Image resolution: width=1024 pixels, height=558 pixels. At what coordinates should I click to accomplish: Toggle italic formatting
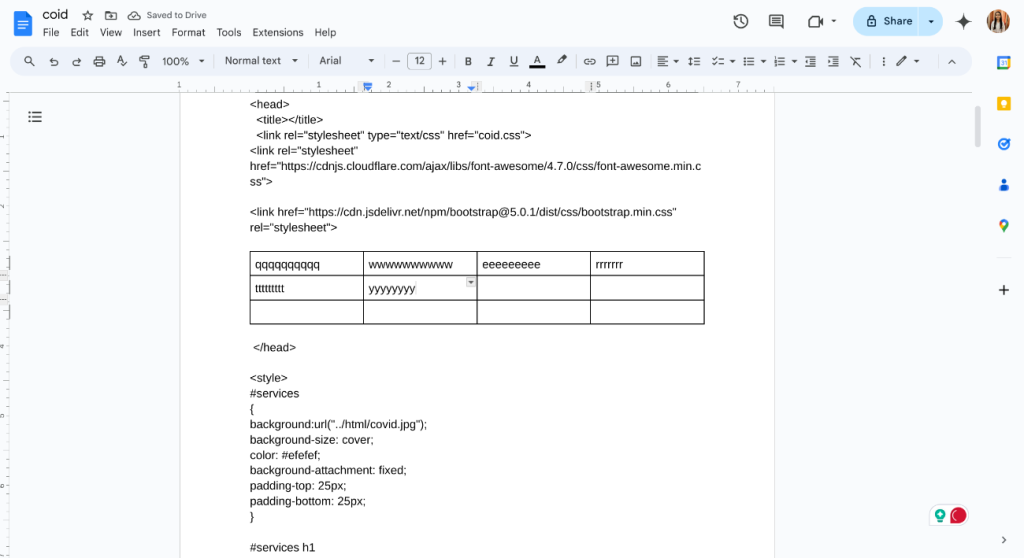click(491, 61)
